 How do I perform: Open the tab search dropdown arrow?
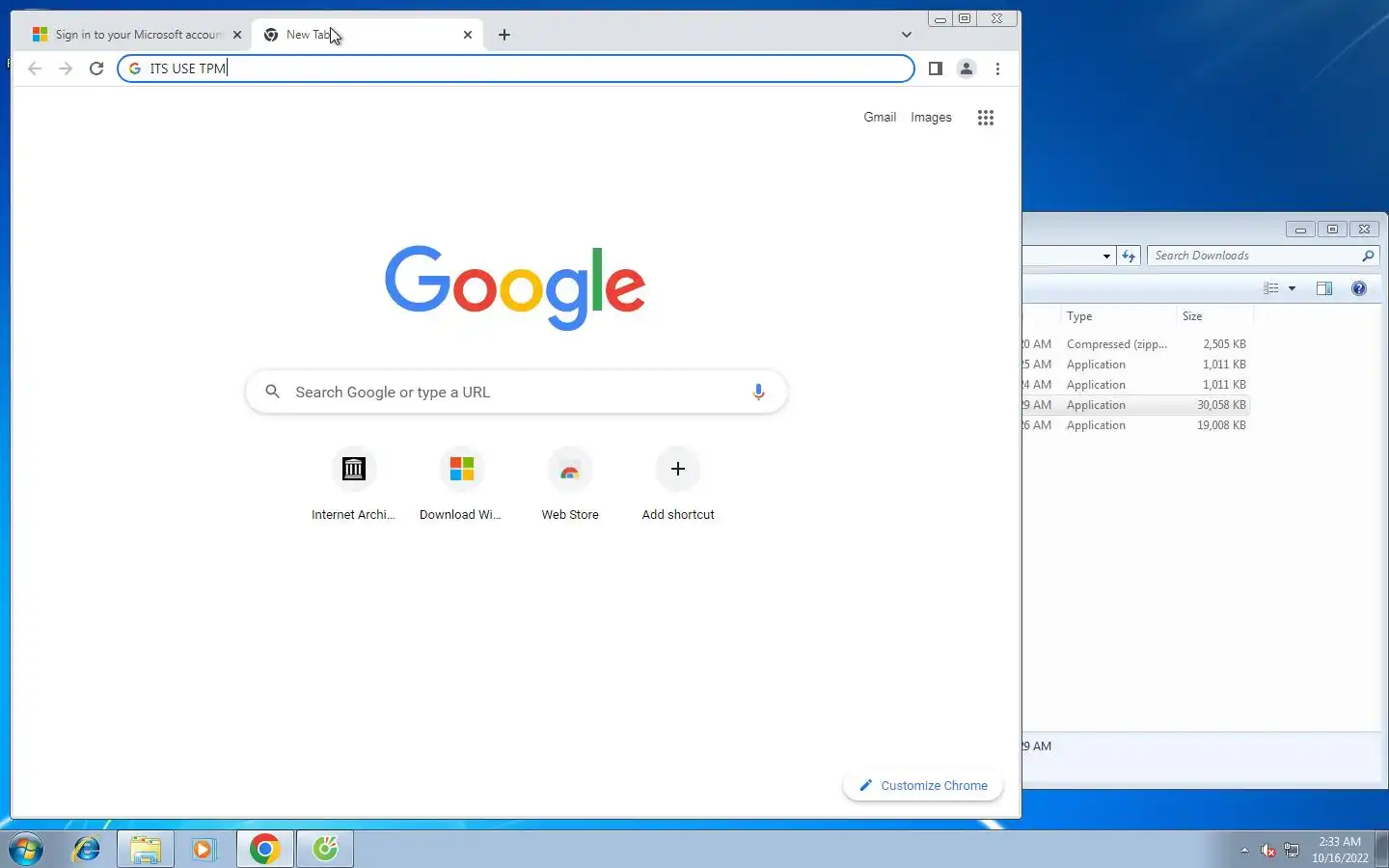tap(906, 35)
